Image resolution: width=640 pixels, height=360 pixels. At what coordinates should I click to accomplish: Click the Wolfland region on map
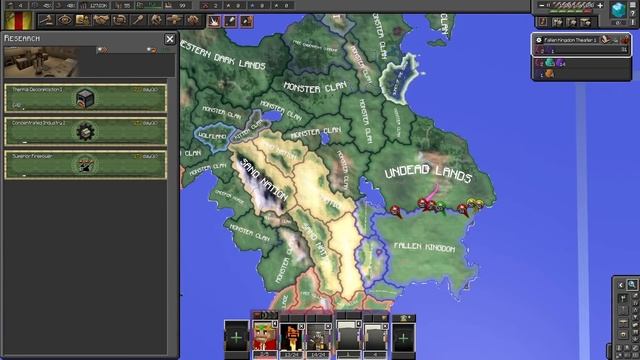212,136
